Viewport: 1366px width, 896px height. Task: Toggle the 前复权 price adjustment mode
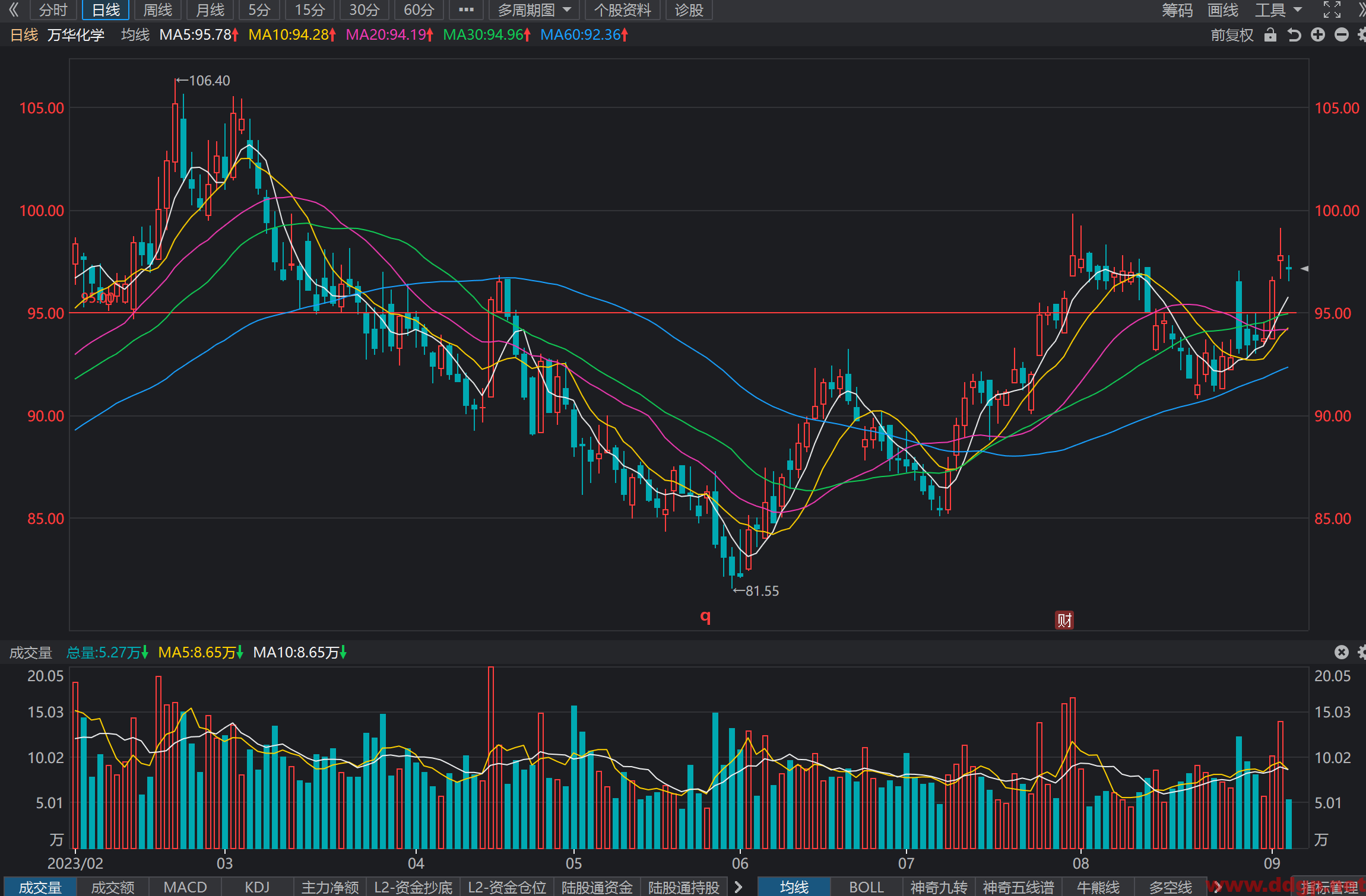pos(1232,35)
